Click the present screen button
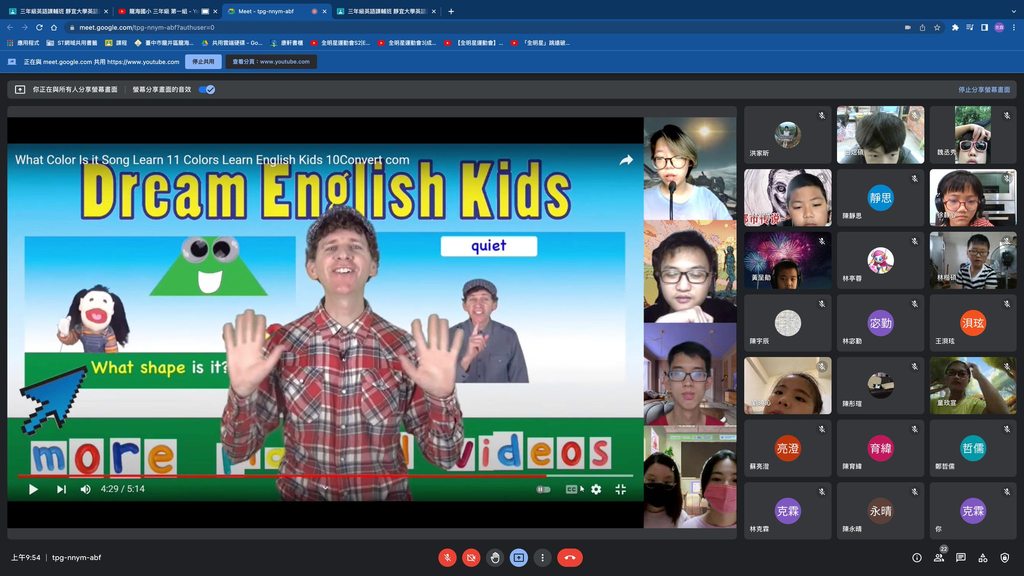1024x576 pixels. pyautogui.click(x=519, y=558)
